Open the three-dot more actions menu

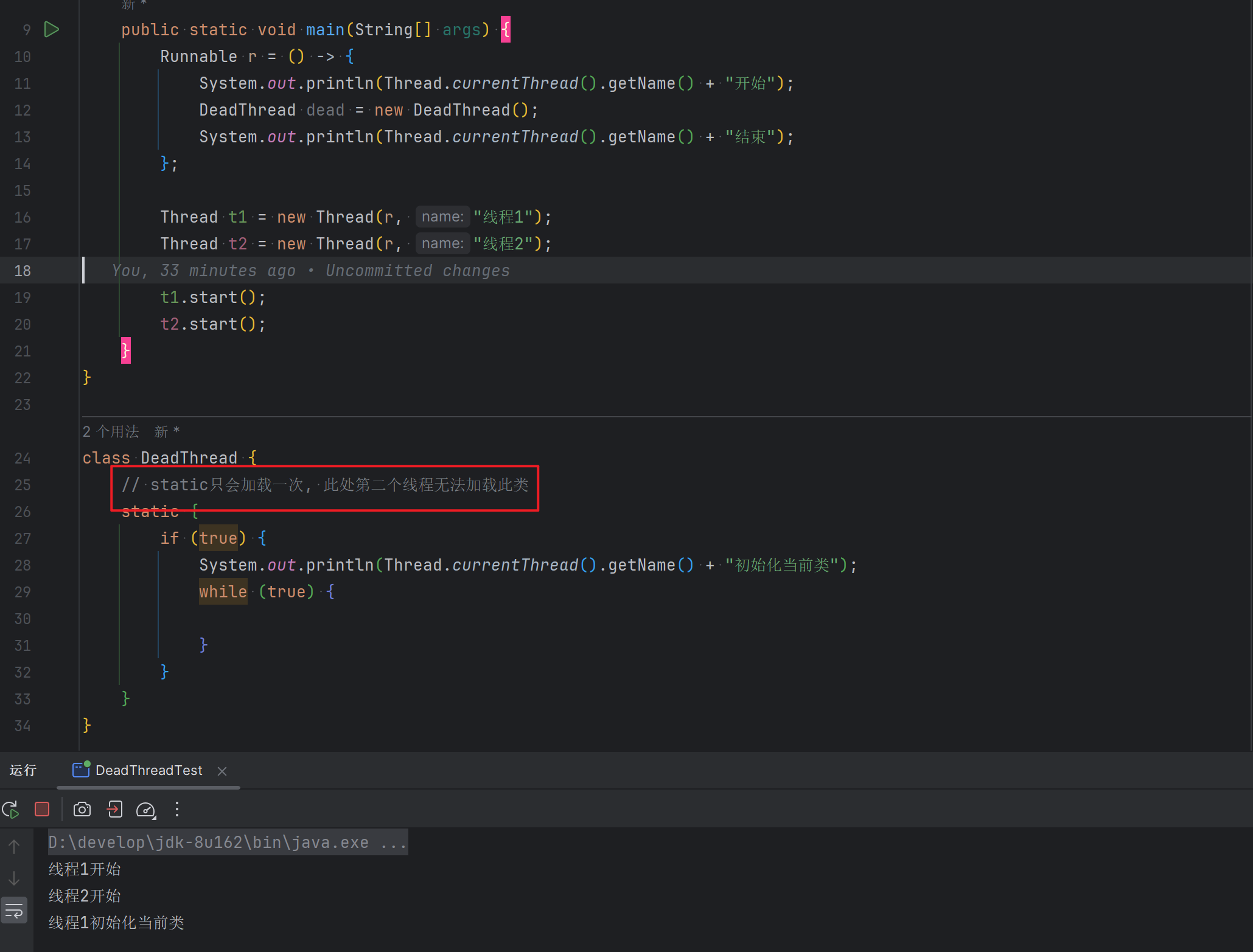pos(177,810)
